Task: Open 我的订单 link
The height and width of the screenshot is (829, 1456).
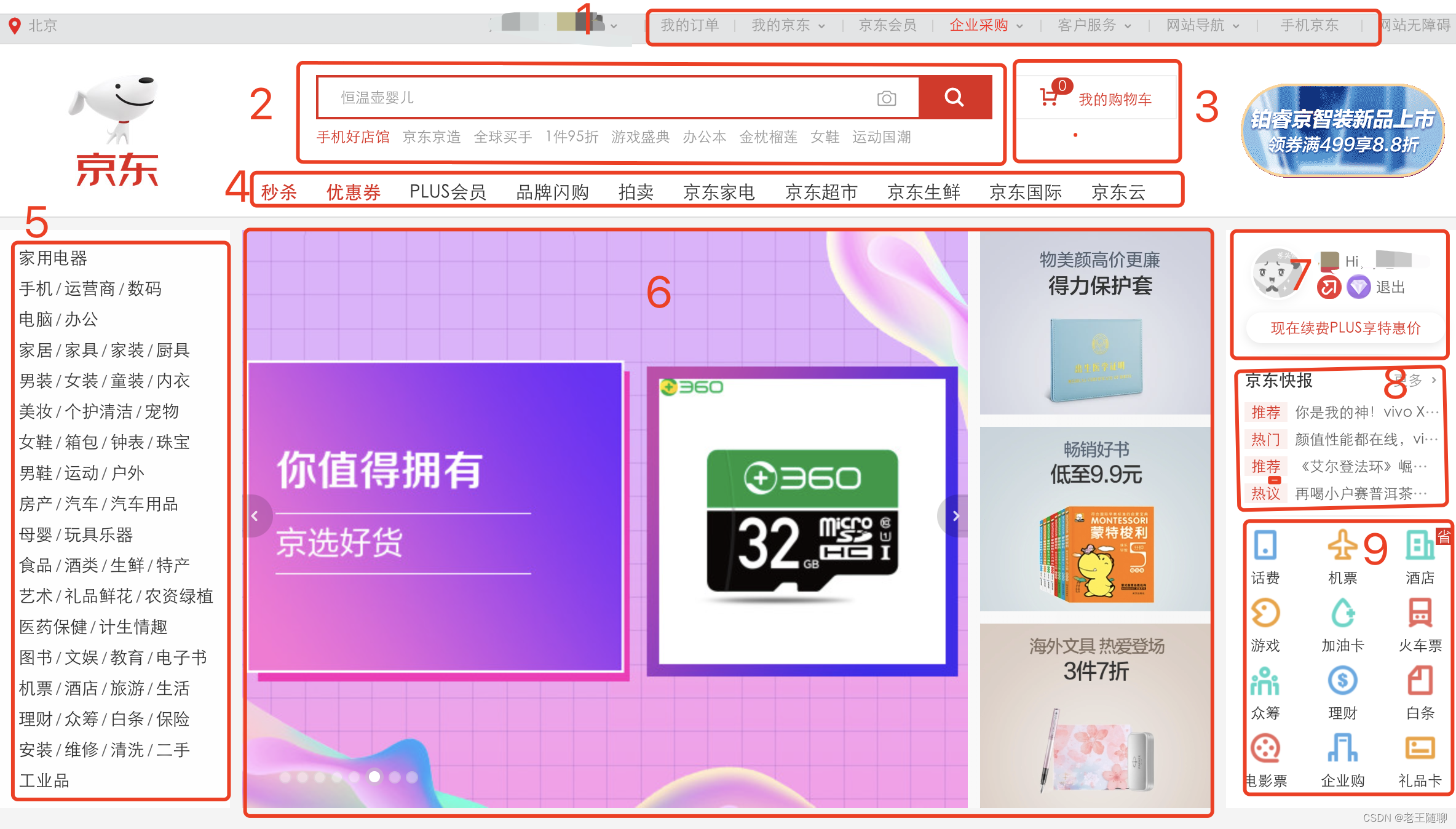Action: click(690, 25)
